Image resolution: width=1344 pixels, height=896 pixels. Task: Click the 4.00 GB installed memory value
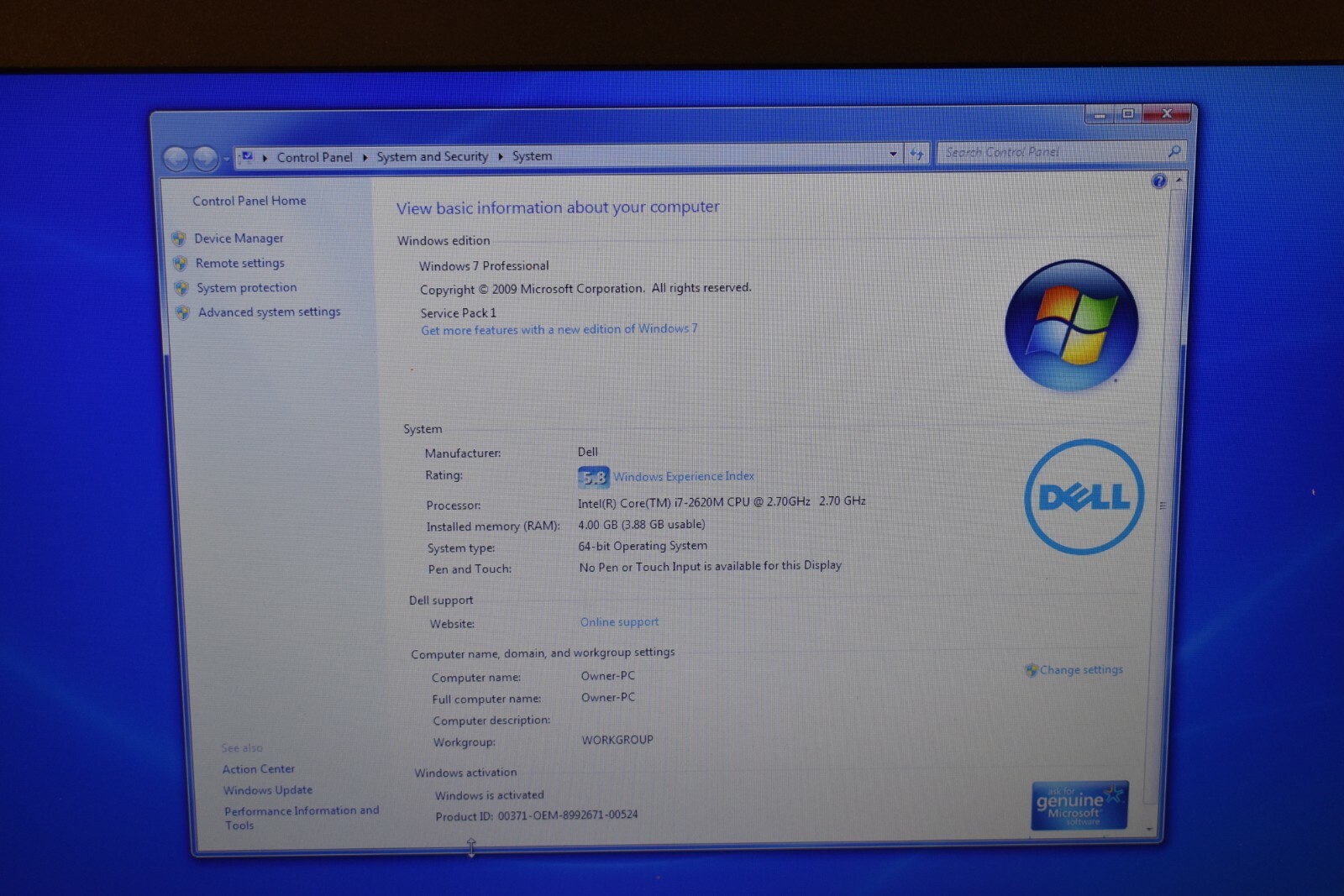641,524
